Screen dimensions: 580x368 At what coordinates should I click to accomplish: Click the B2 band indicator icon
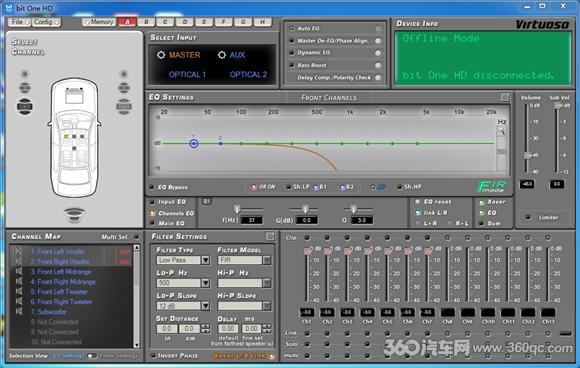343,187
